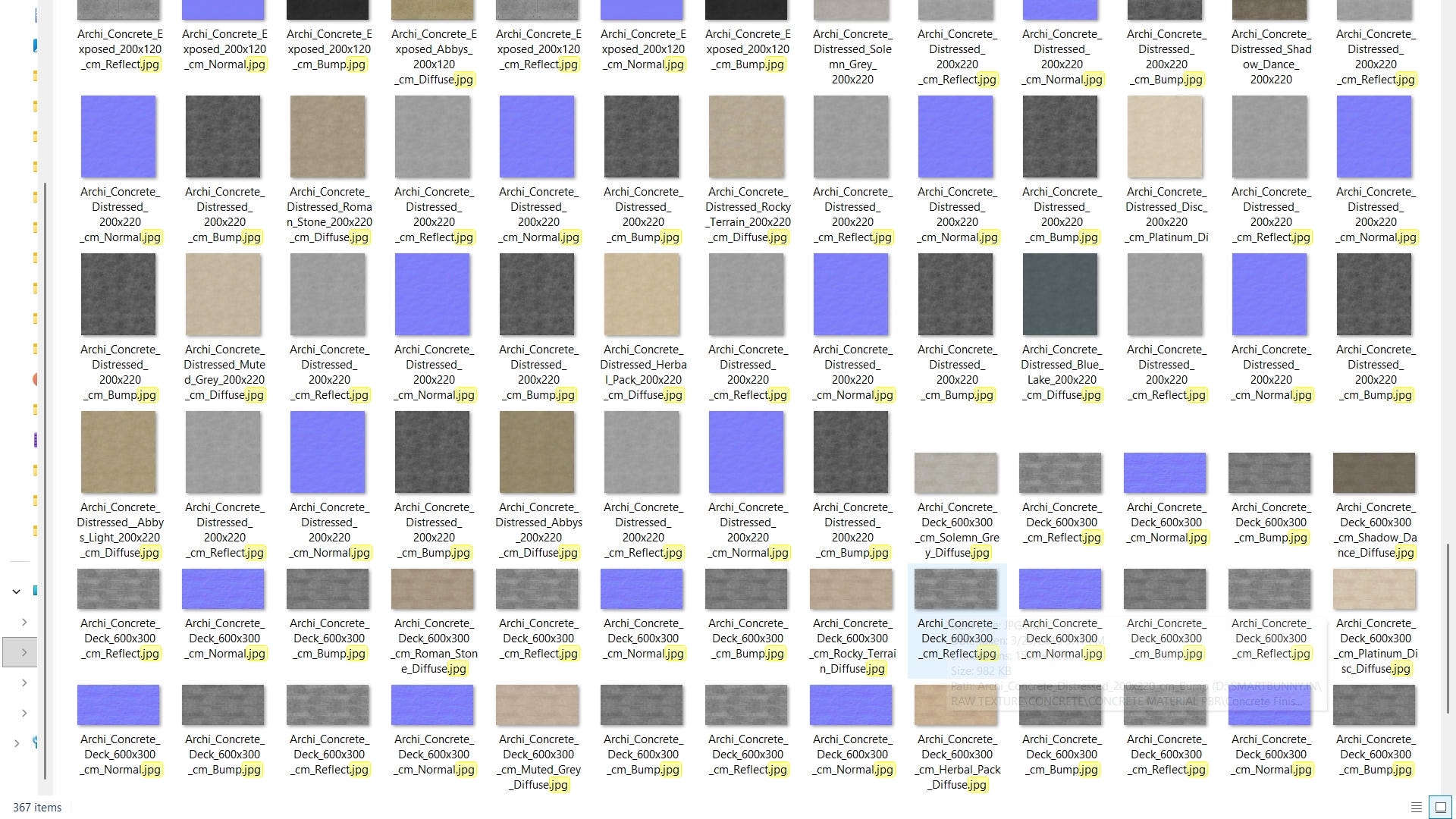1456x819 pixels.
Task: Open Distressed Herbal_Pack 200x220 Diffuse texture
Action: coord(642,294)
